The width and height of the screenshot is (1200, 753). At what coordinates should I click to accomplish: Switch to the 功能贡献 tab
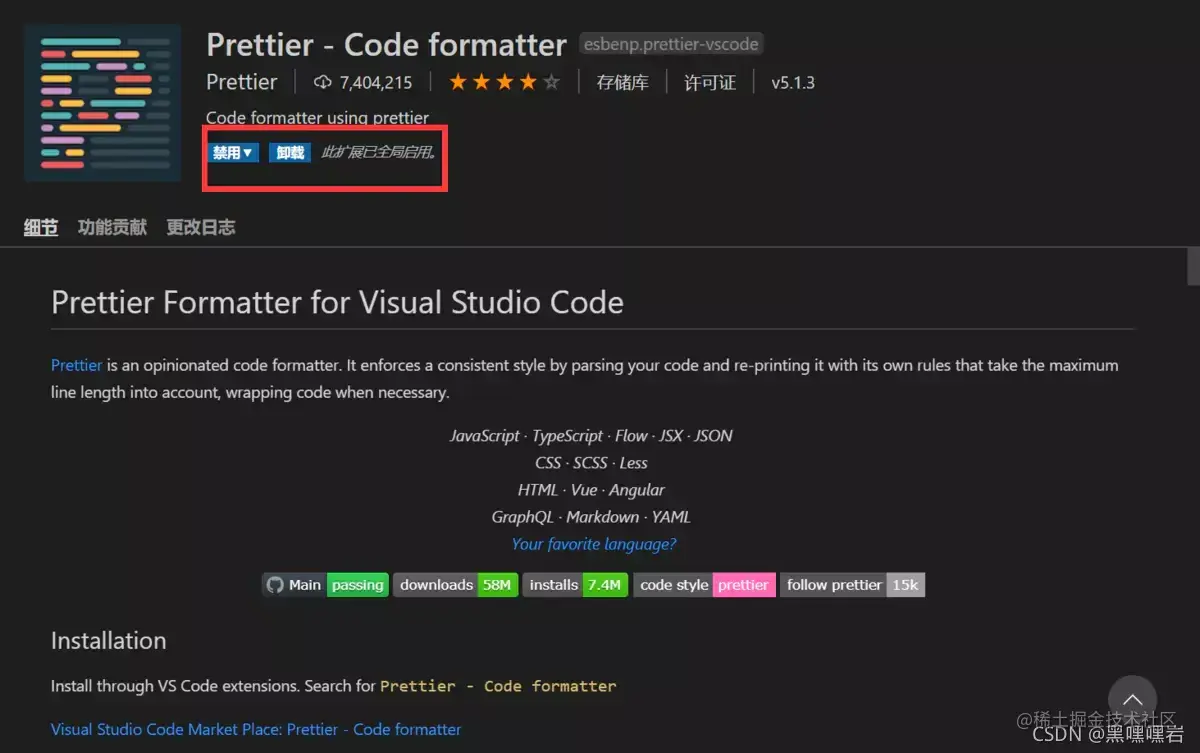point(112,227)
